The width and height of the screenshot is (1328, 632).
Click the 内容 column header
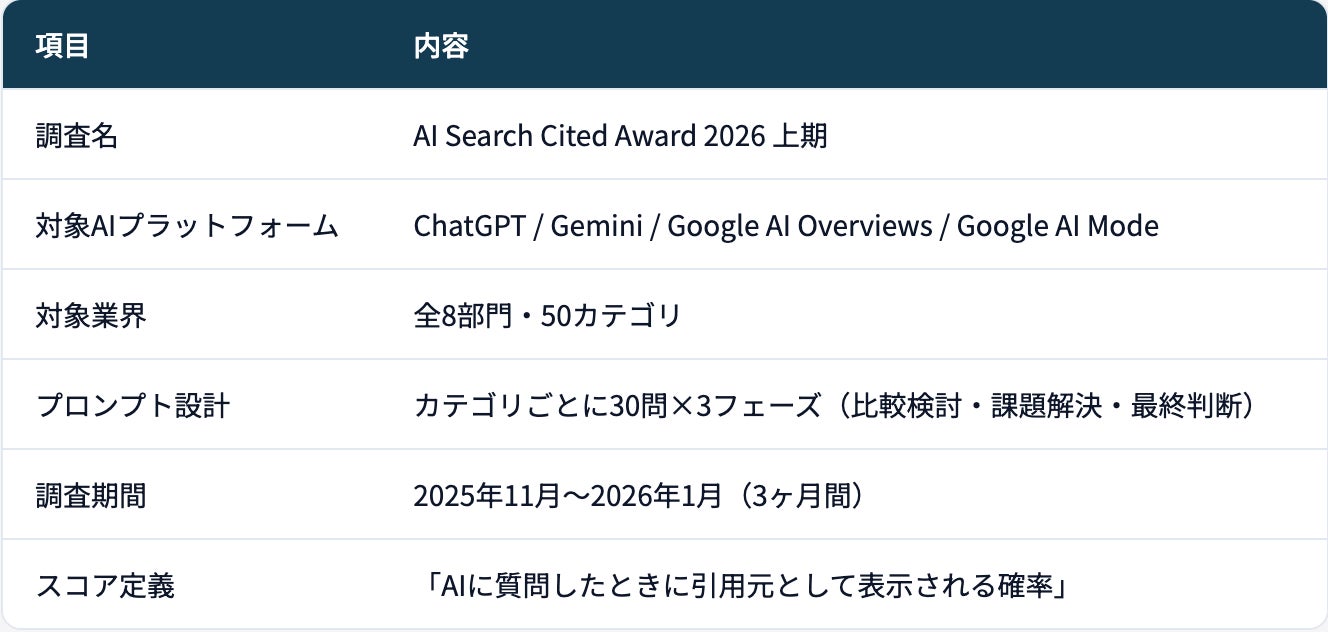[x=441, y=46]
